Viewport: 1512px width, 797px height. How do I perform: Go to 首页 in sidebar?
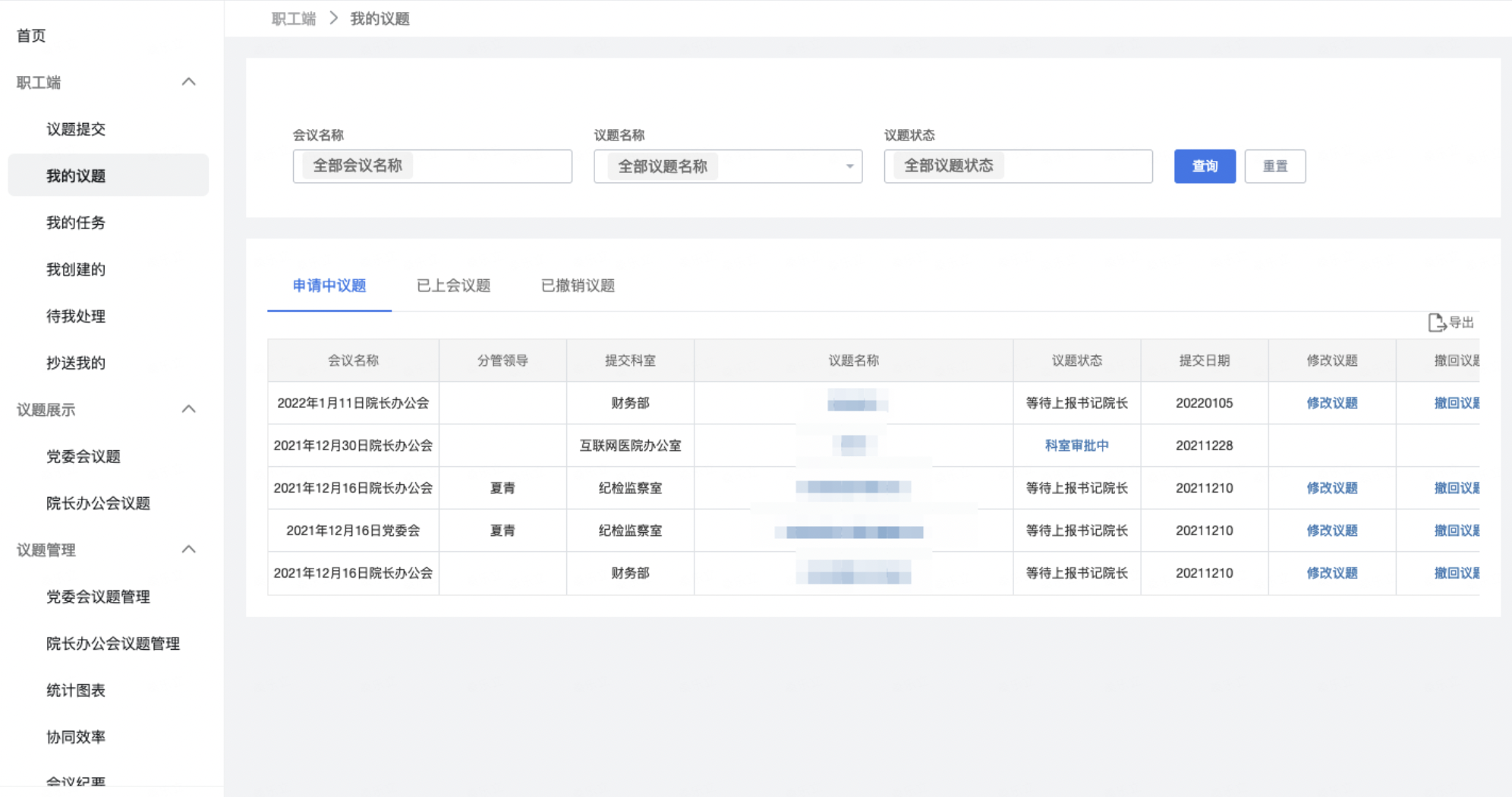(x=31, y=36)
